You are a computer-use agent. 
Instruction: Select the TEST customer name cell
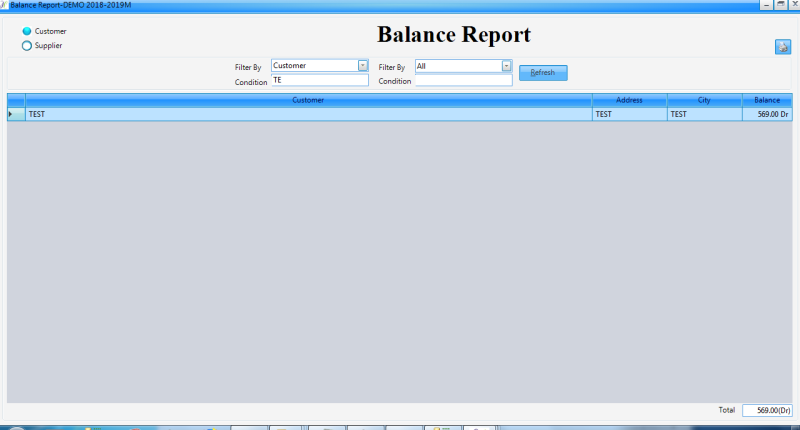click(308, 114)
